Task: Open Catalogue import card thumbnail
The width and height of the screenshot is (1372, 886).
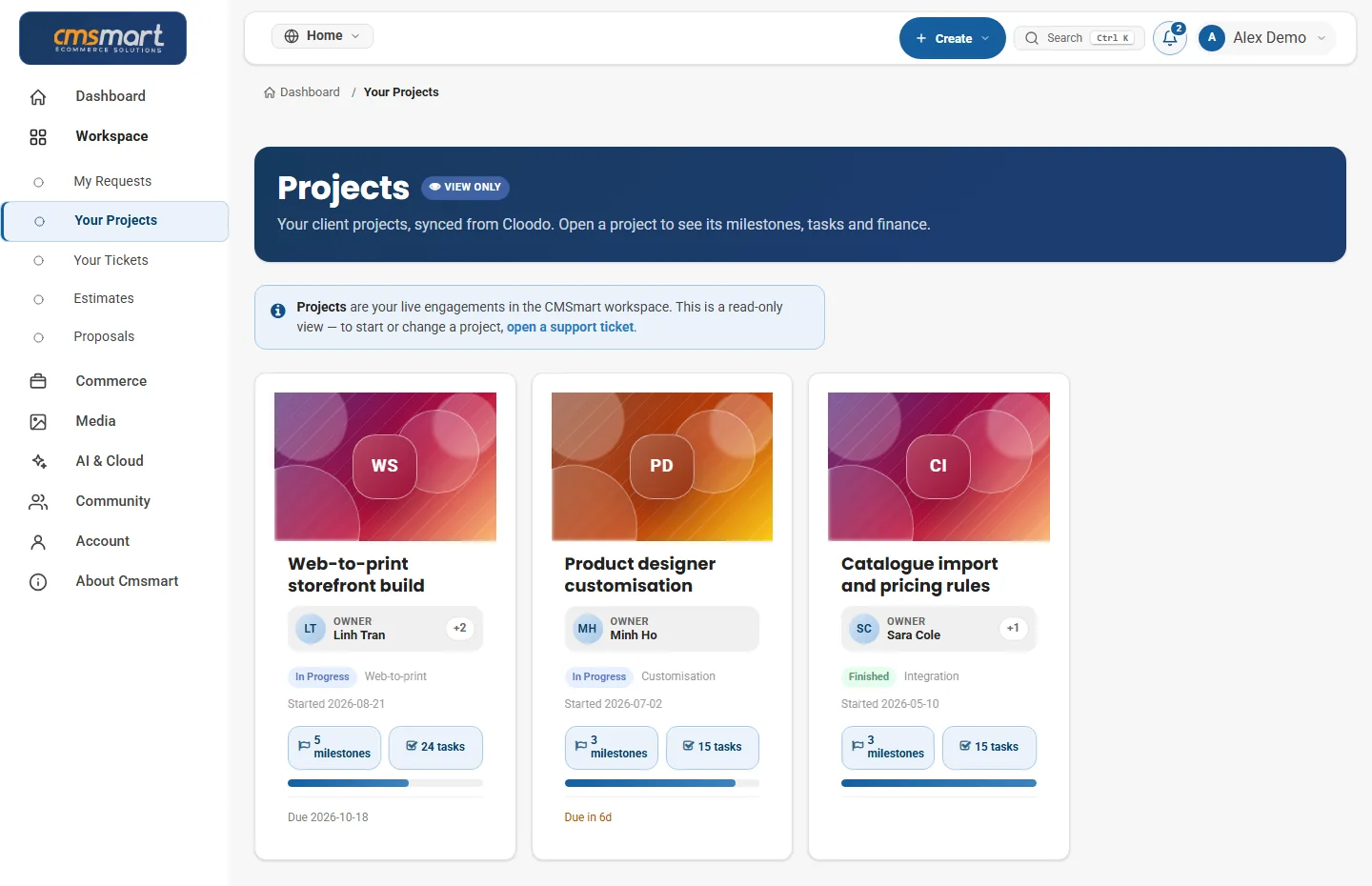Action: pyautogui.click(x=938, y=467)
